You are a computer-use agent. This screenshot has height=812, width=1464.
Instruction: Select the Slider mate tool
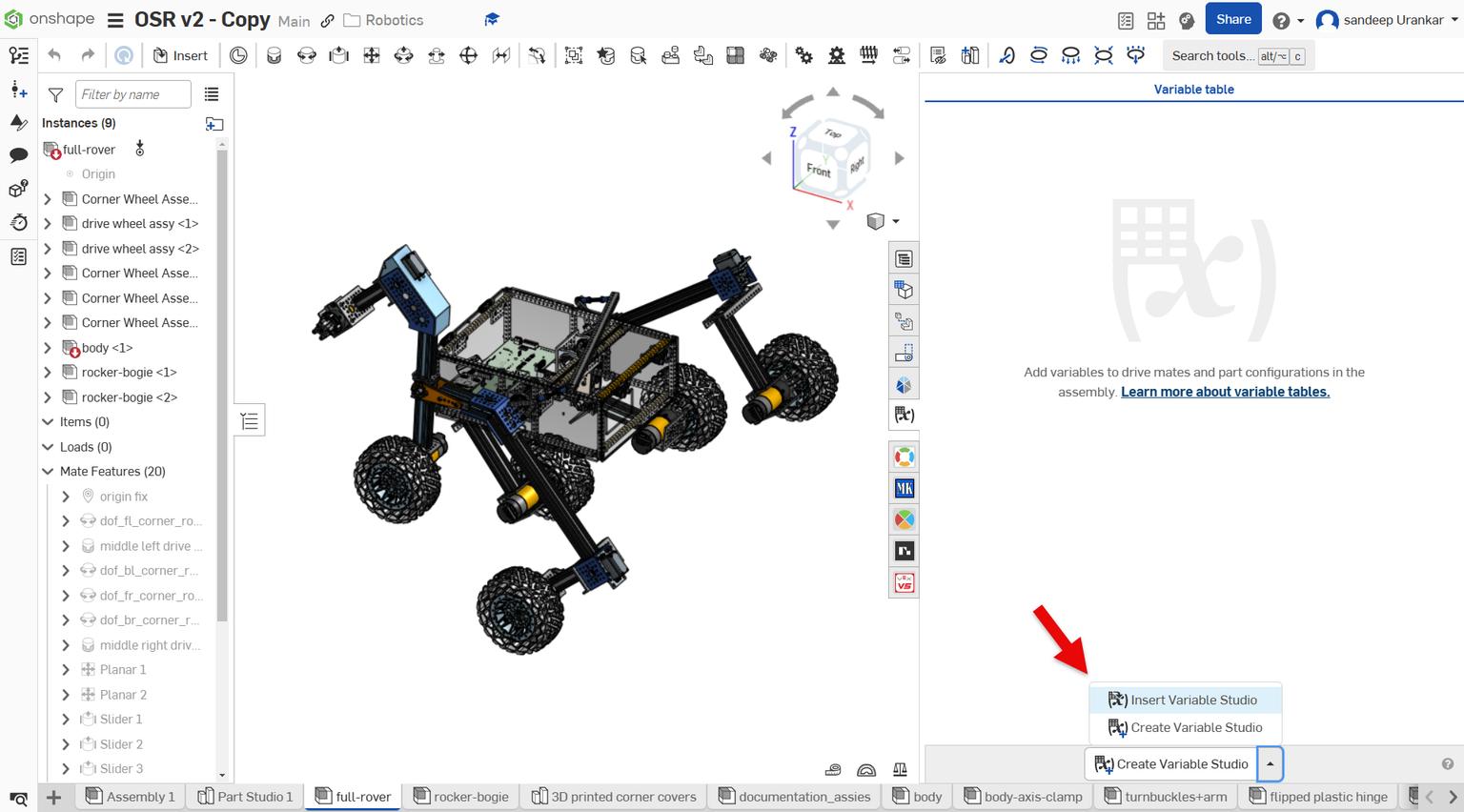(x=339, y=55)
